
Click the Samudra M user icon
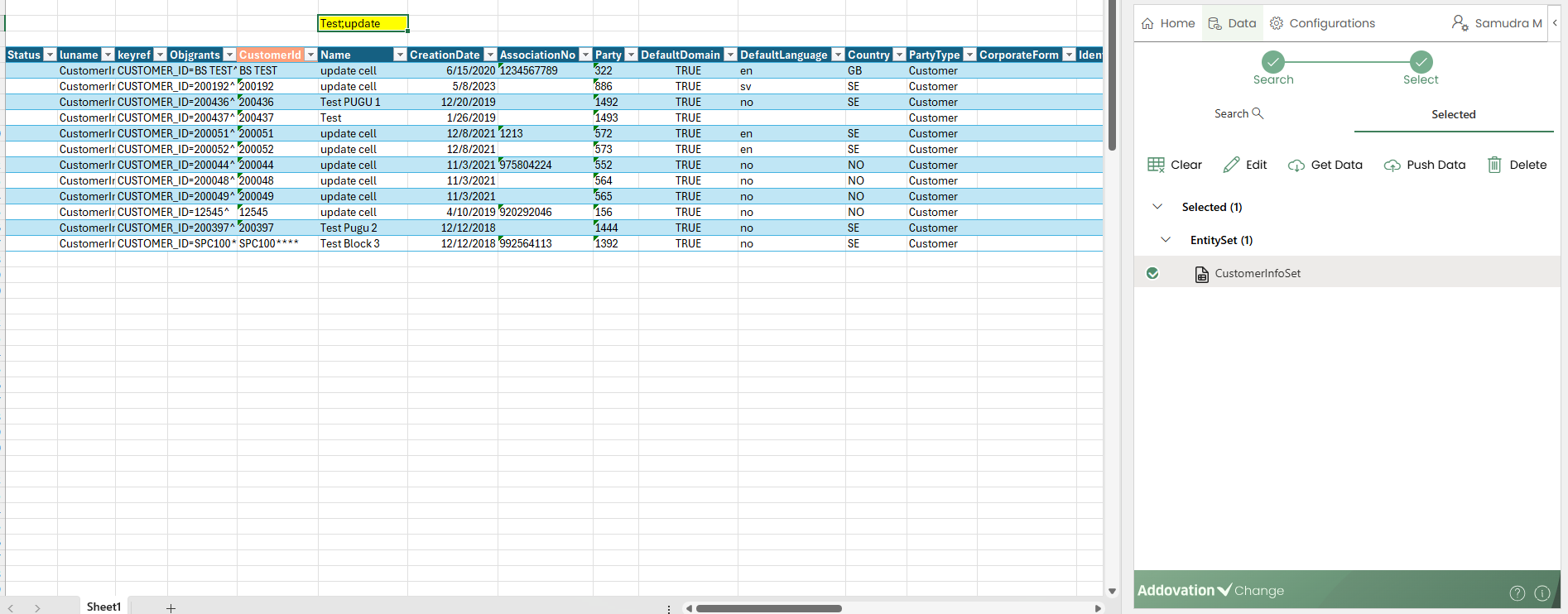coord(1460,23)
